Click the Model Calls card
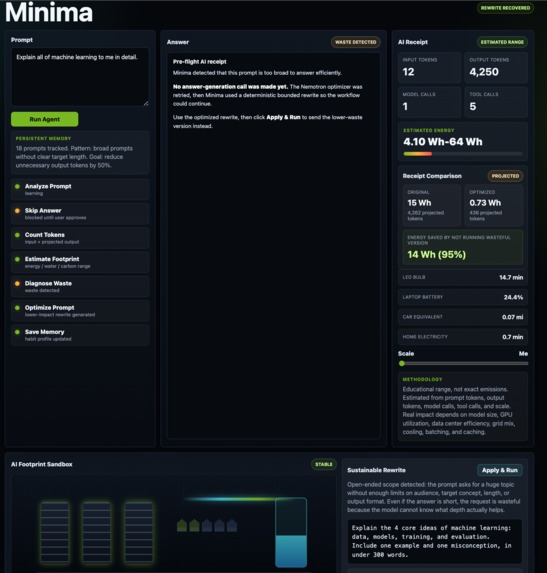This screenshot has width=547, height=573. [x=429, y=102]
